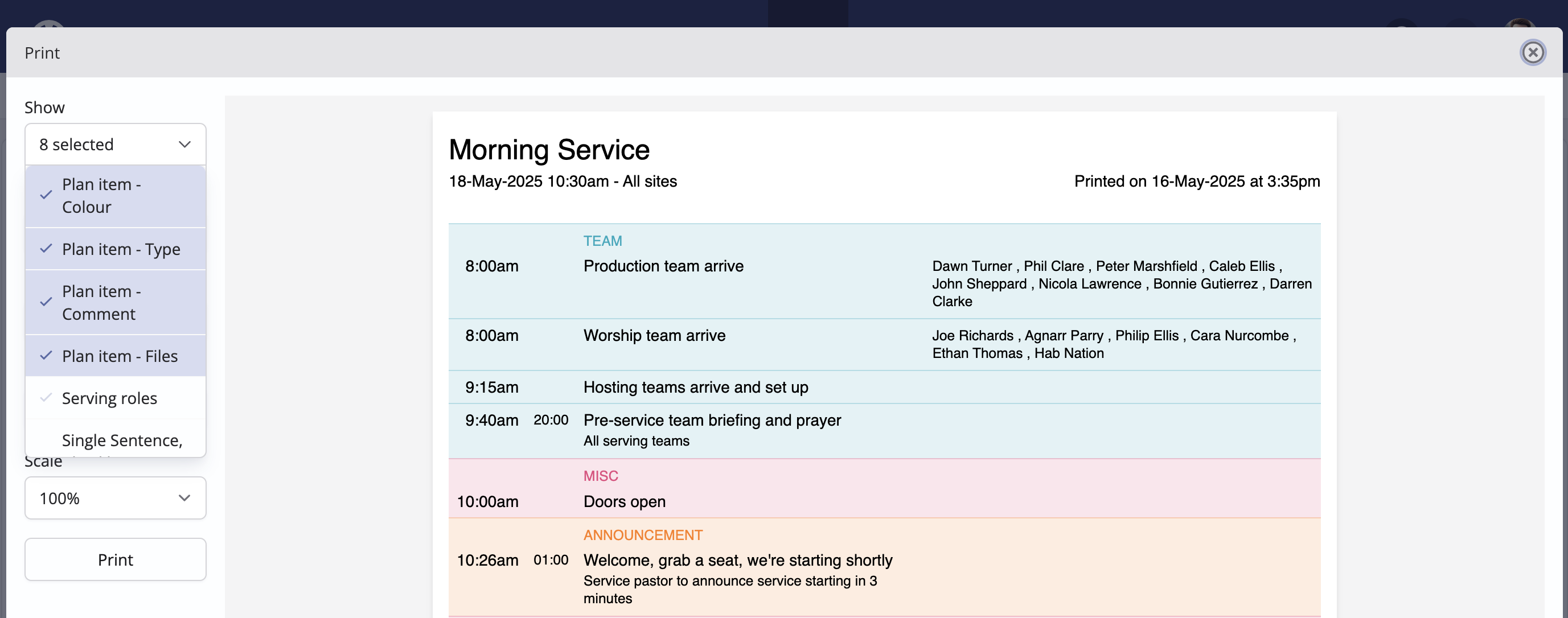The height and width of the screenshot is (618, 1568).
Task: Click the 'All serving teams' comment
Action: [x=636, y=440]
